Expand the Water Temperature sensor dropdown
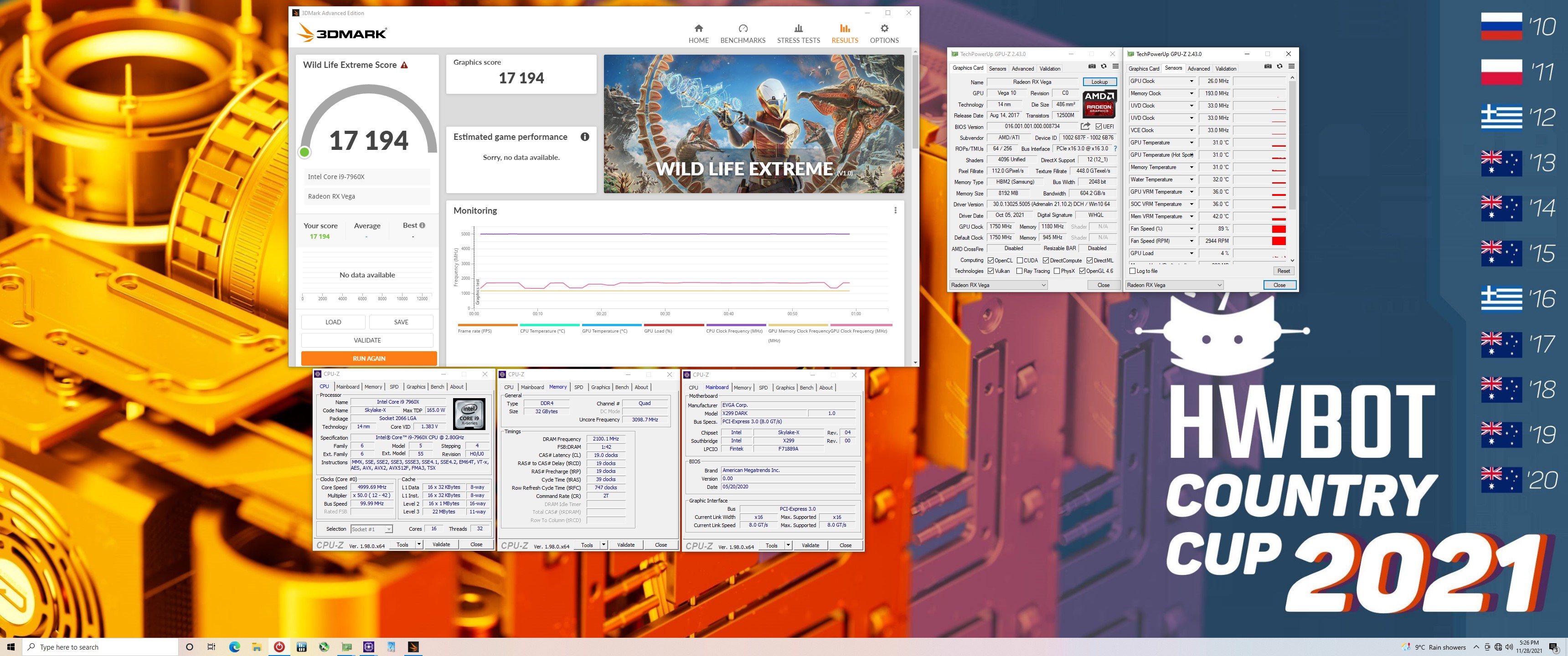The image size is (1568, 656). 1192,179
